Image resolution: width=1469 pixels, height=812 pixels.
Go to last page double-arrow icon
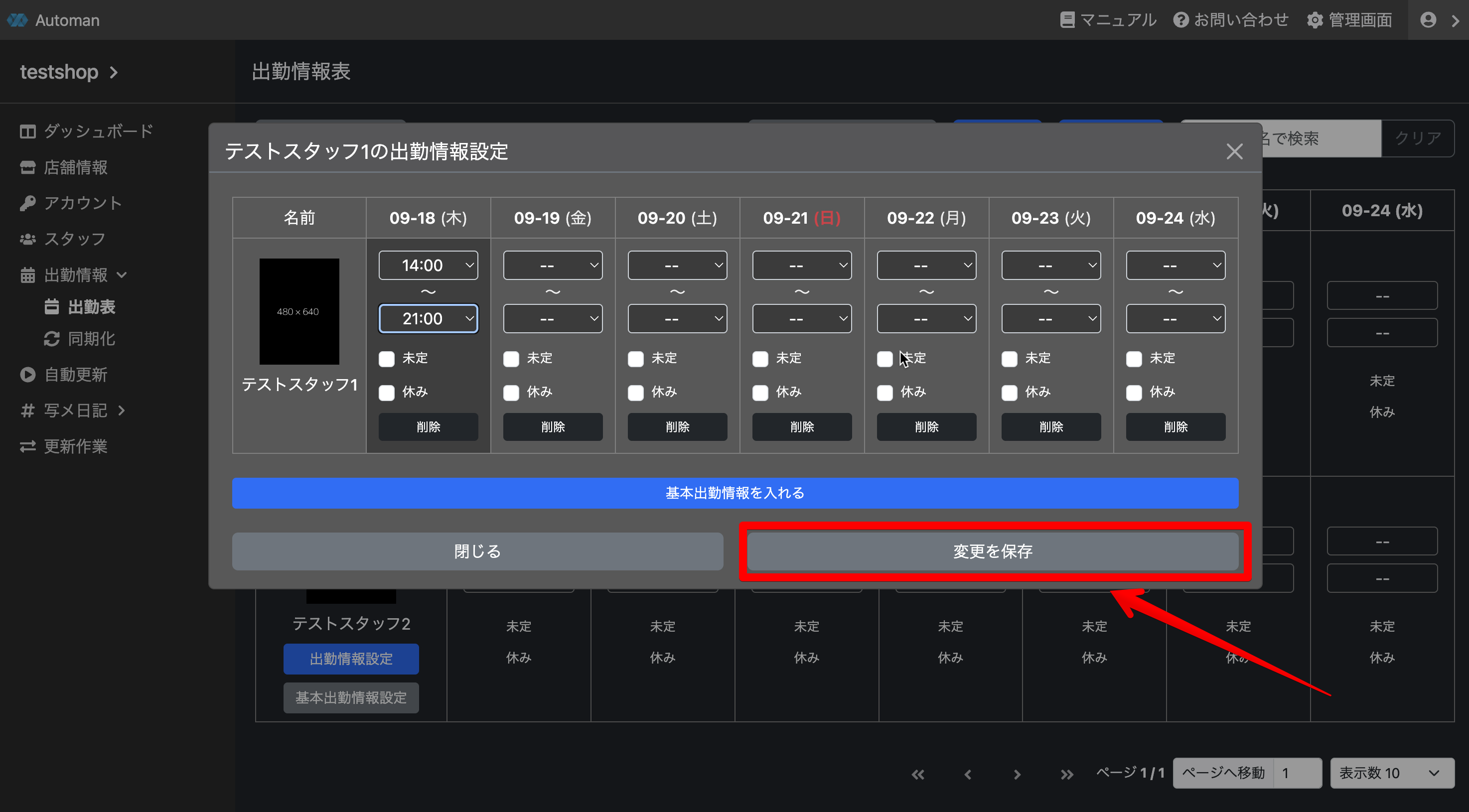[x=1066, y=774]
